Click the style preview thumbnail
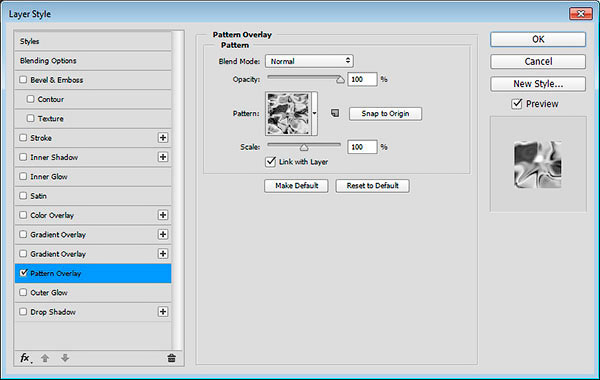 pos(538,165)
